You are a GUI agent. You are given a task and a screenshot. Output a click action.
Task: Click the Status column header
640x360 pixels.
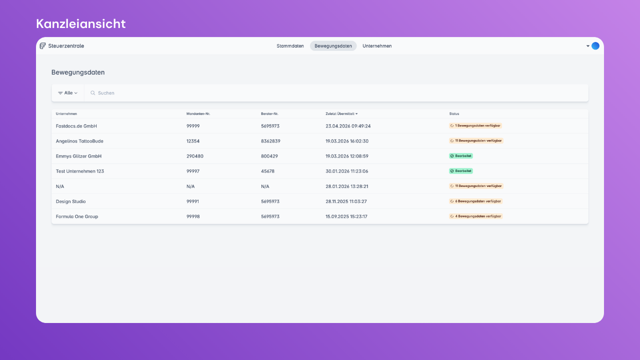[454, 114]
